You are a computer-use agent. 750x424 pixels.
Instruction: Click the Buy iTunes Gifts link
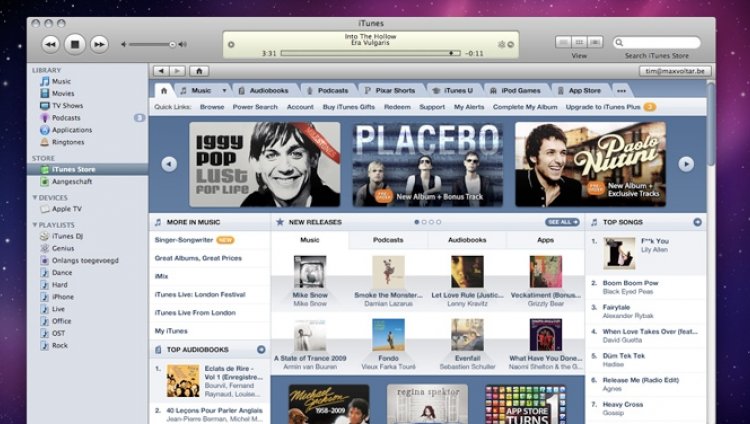tap(349, 107)
